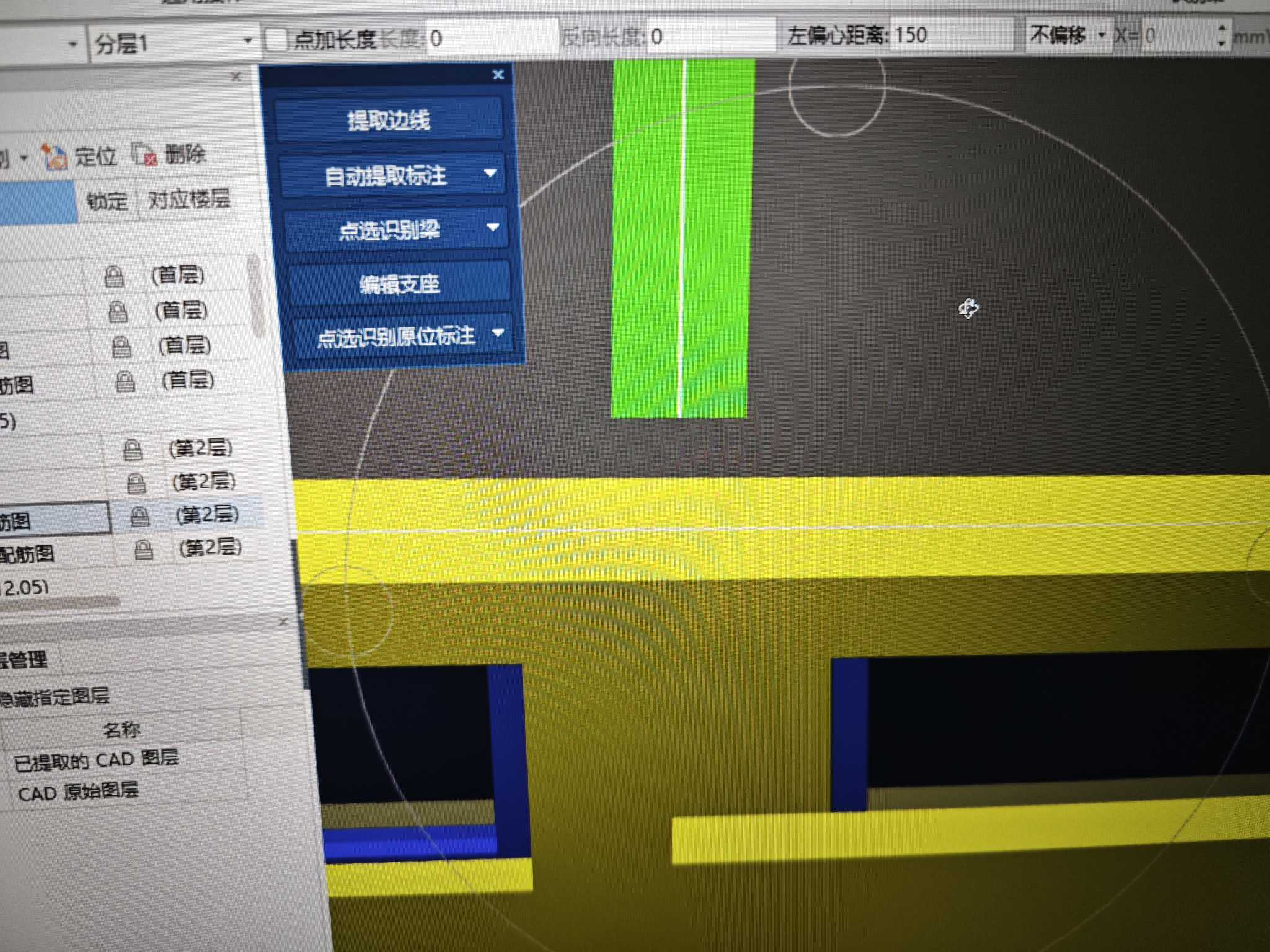Click the 名称 column header
This screenshot has height=952, width=1270.
pyautogui.click(x=122, y=729)
